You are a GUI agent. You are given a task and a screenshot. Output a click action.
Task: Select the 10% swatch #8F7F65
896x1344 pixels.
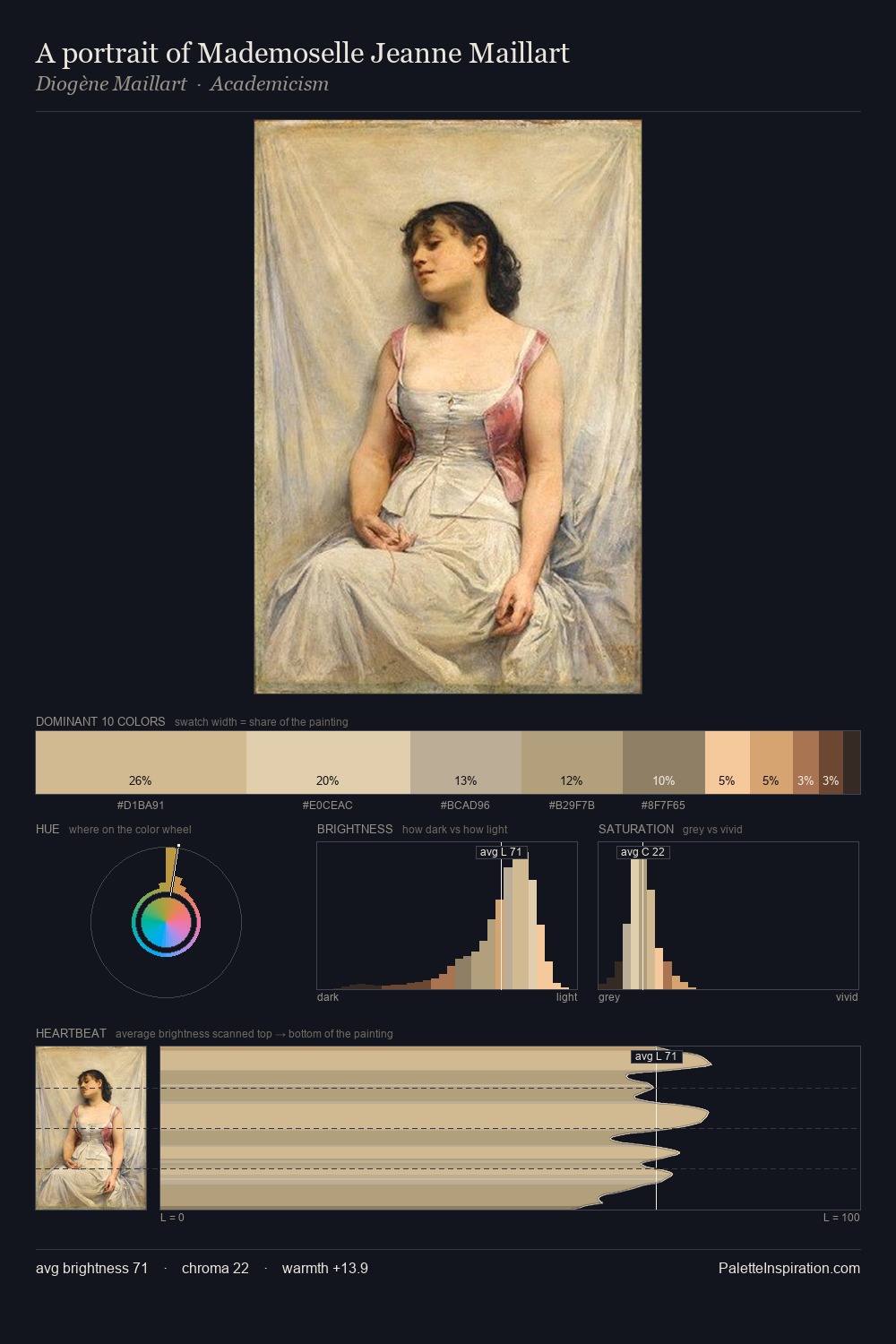664,762
